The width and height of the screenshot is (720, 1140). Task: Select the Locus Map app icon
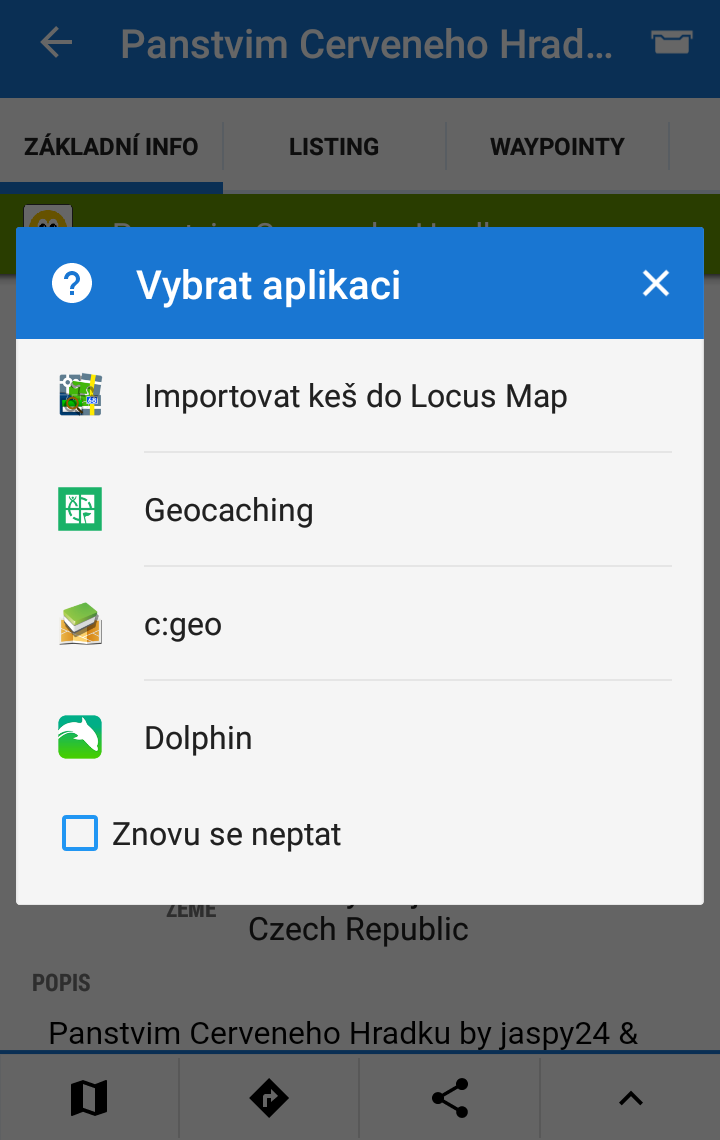(x=80, y=396)
